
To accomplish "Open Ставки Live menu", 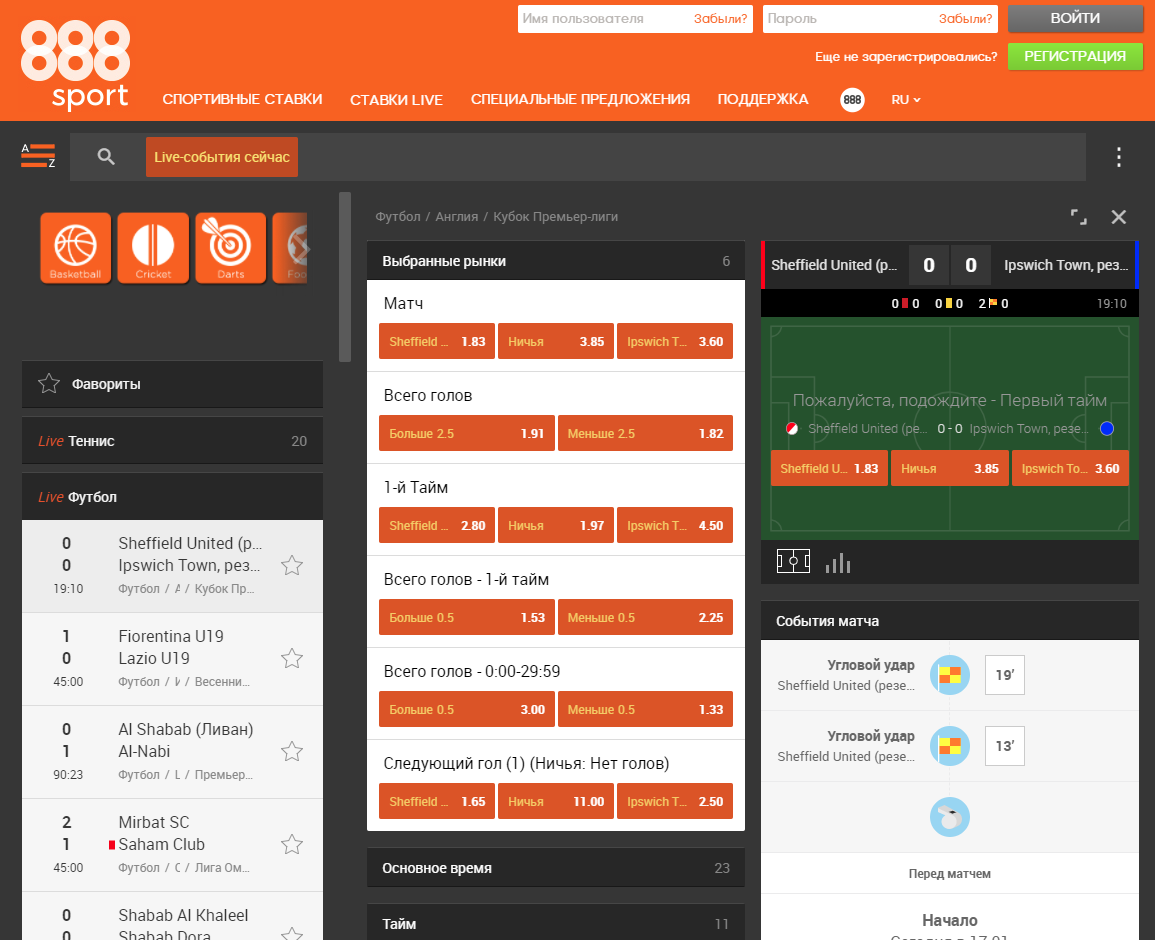I will [396, 99].
